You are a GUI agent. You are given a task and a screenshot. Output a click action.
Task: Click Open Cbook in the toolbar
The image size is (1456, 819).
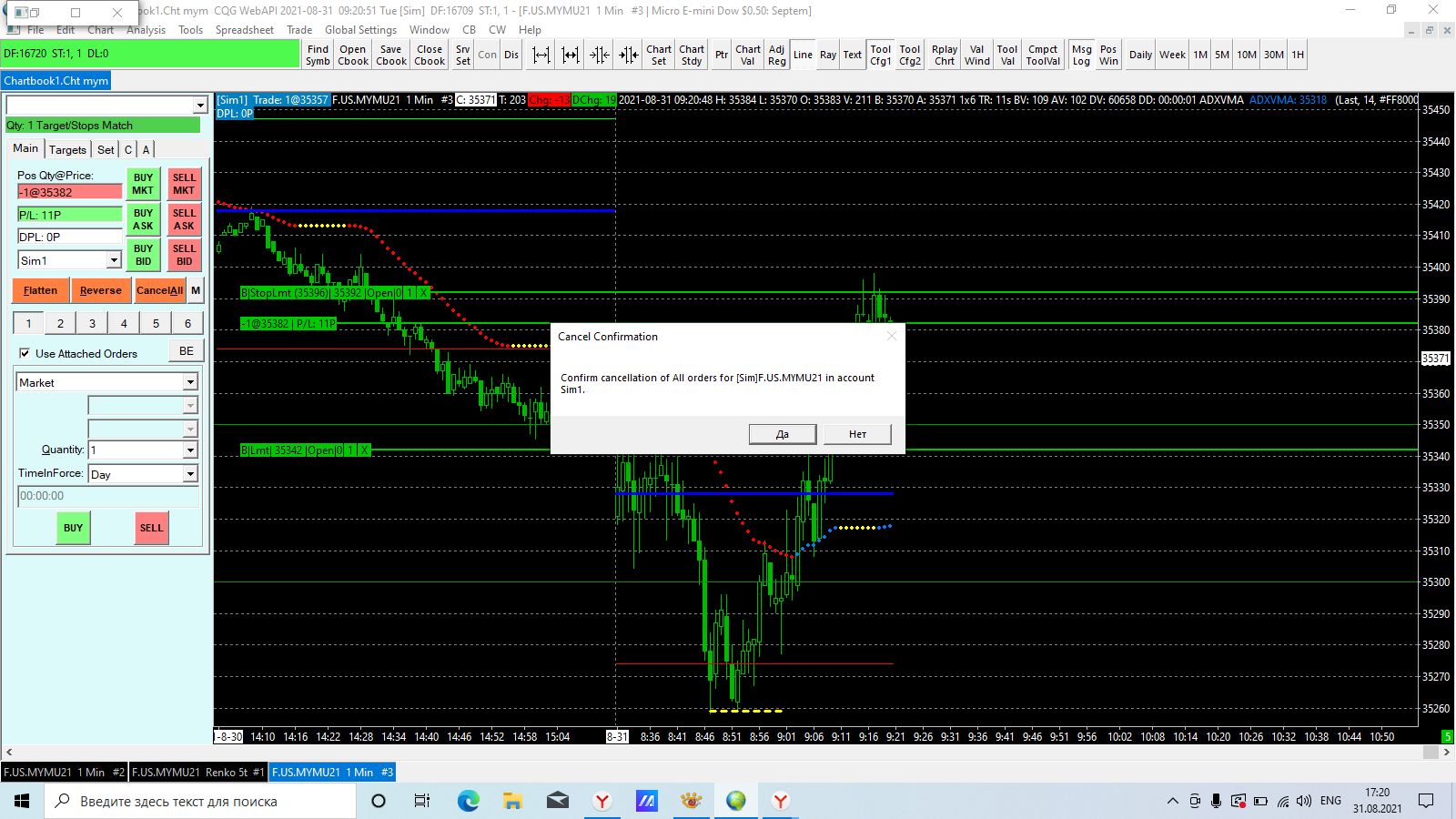pyautogui.click(x=353, y=55)
